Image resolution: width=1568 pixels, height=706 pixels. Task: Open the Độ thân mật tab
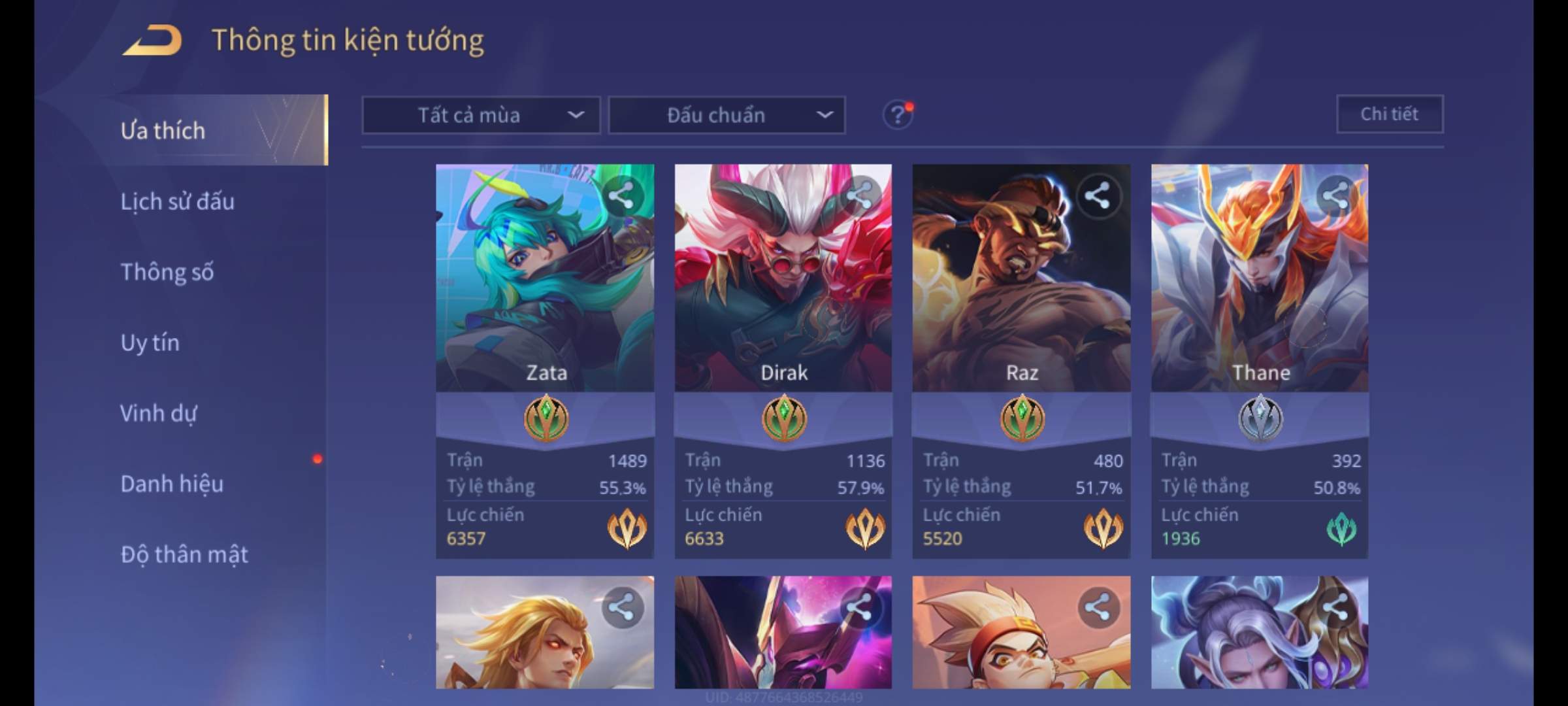tap(184, 554)
